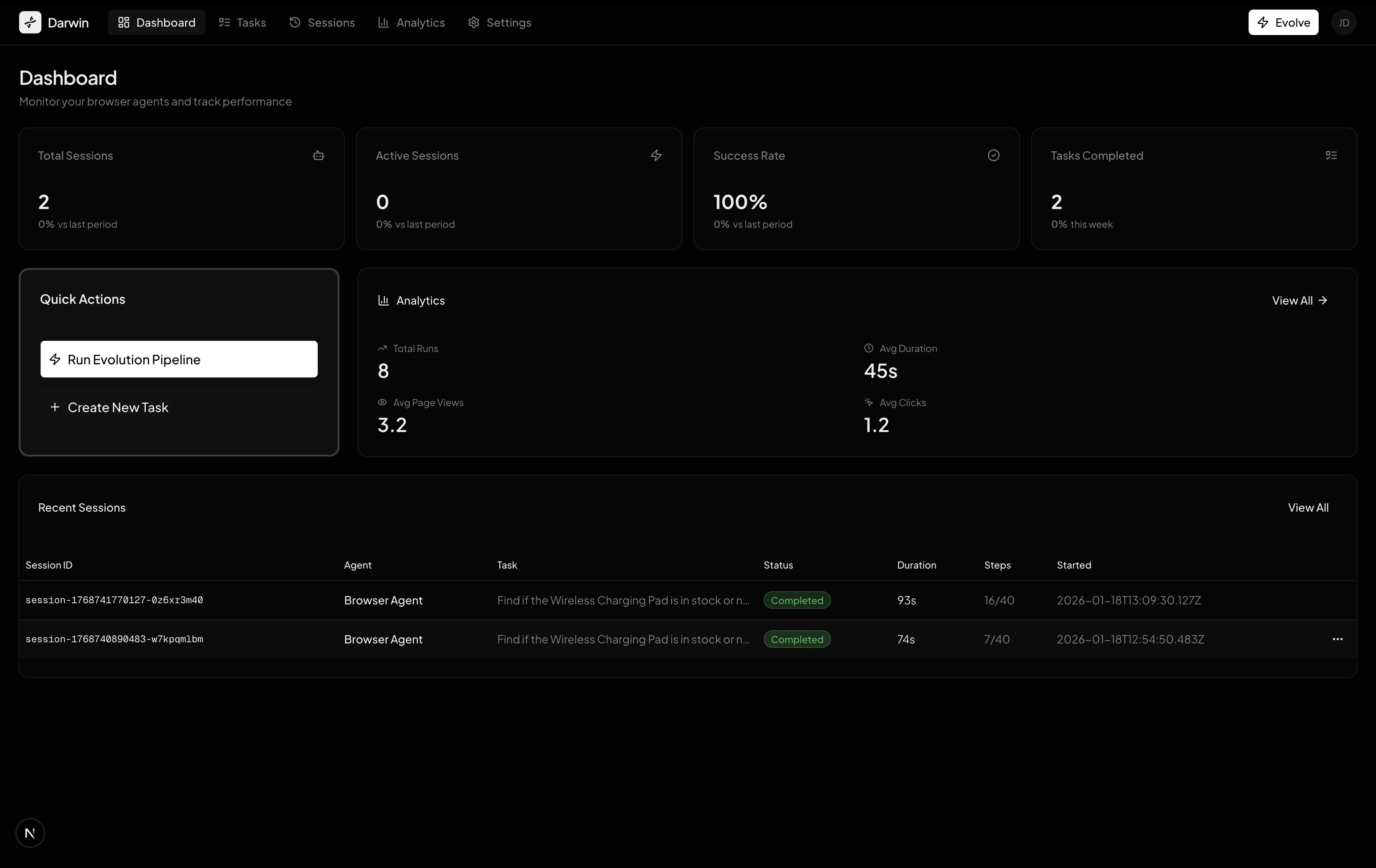Click the Completed badge of the 74s session
The width and height of the screenshot is (1376, 868).
click(797, 639)
